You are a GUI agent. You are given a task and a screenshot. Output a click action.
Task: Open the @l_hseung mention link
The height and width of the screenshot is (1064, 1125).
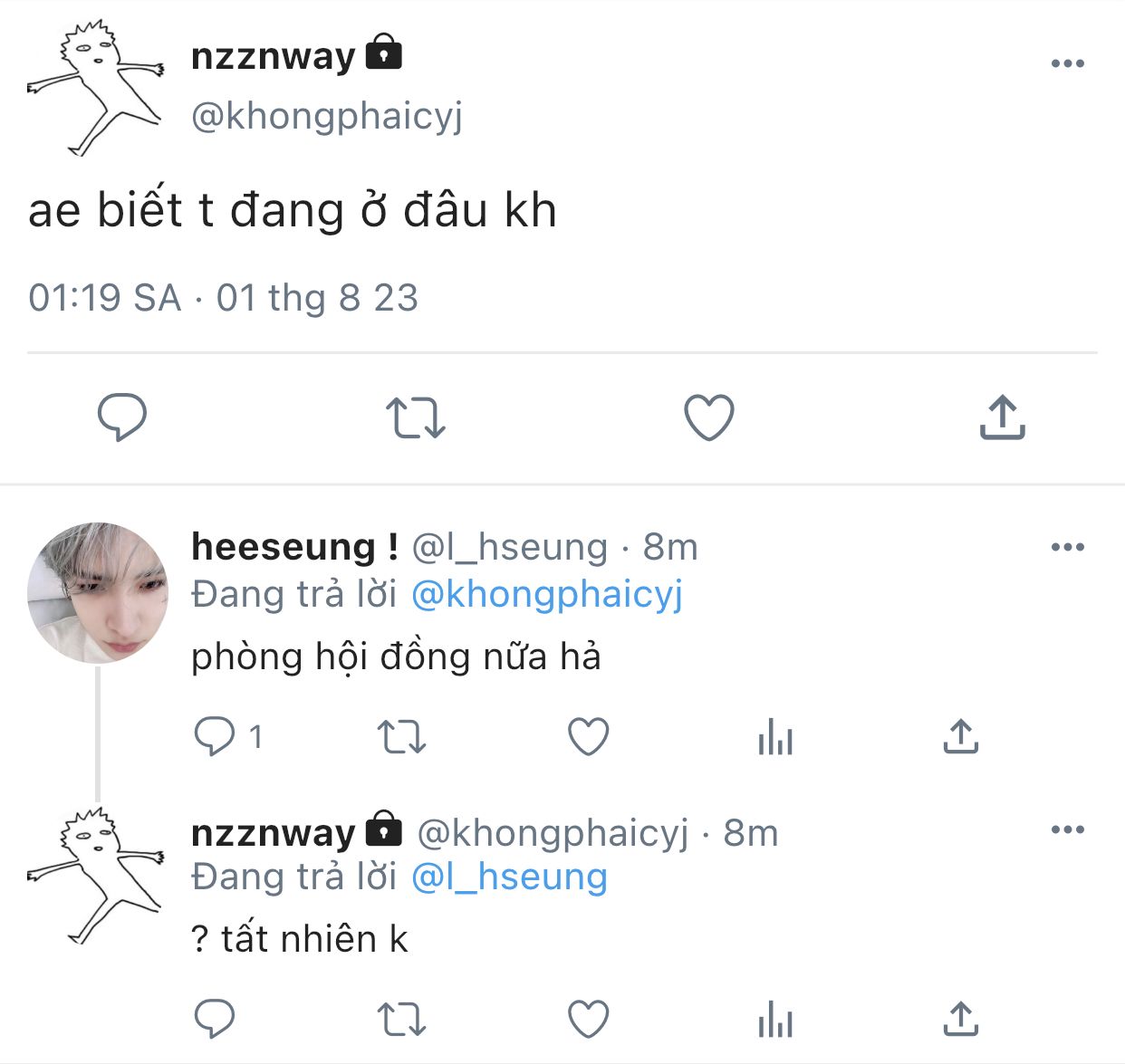click(509, 877)
